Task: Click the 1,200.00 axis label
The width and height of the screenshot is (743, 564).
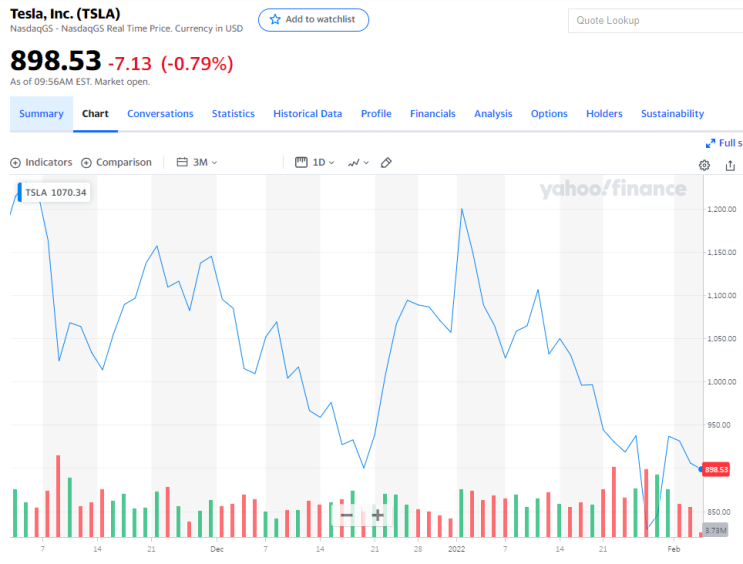Action: coord(722,209)
